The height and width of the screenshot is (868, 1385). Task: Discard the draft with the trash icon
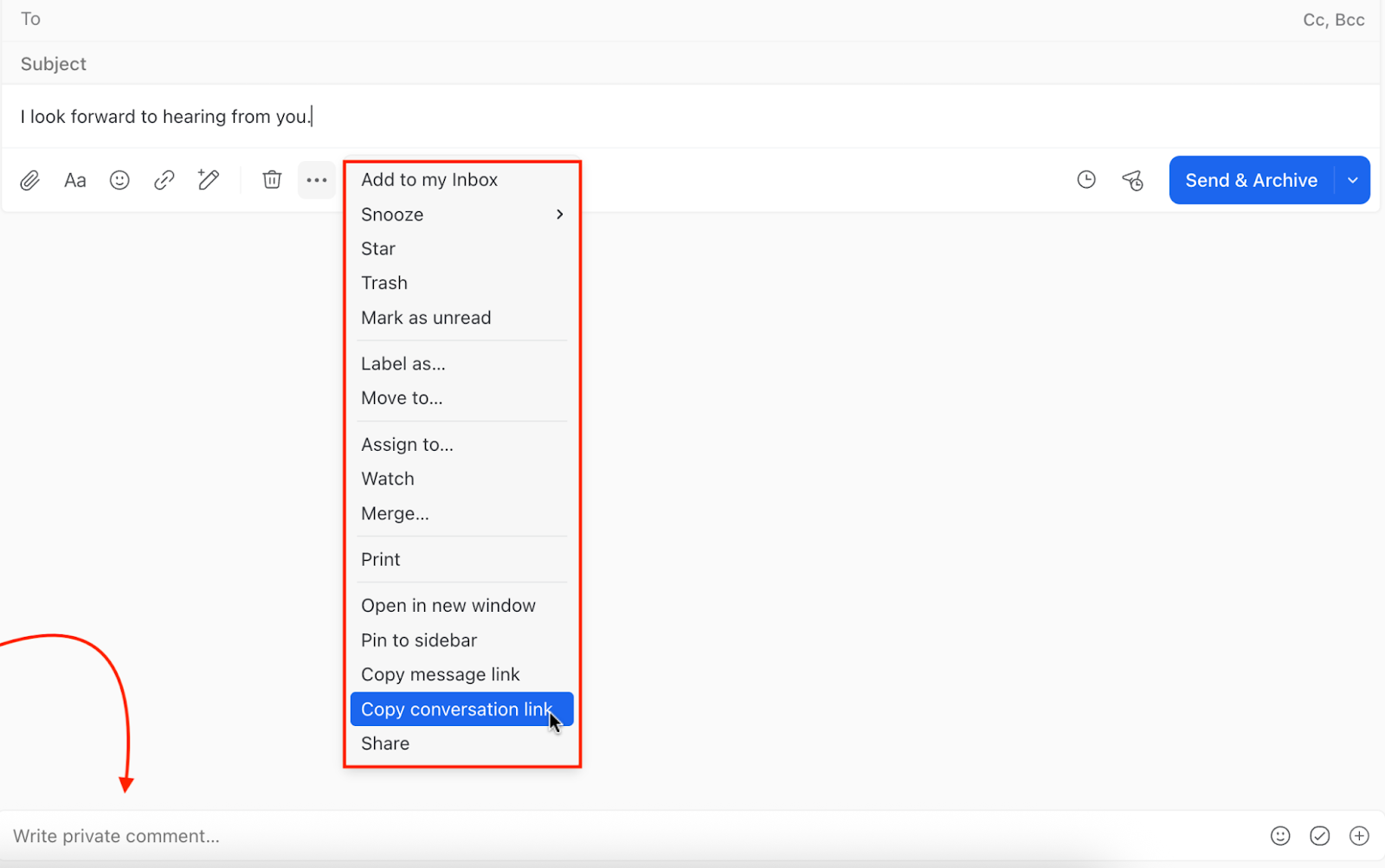pos(272,180)
